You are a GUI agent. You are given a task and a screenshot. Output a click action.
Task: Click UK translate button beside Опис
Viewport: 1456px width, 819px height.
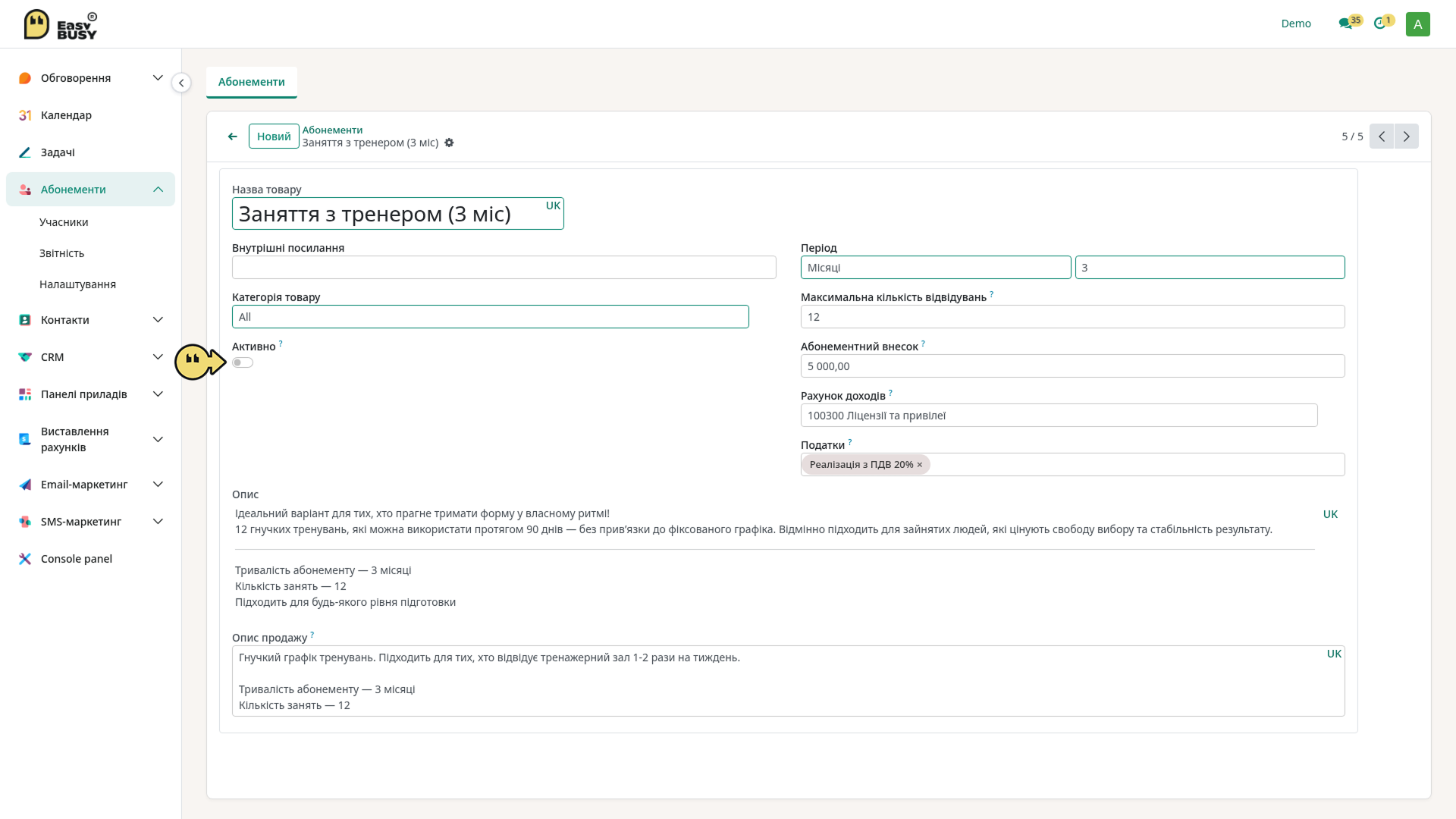(1330, 514)
